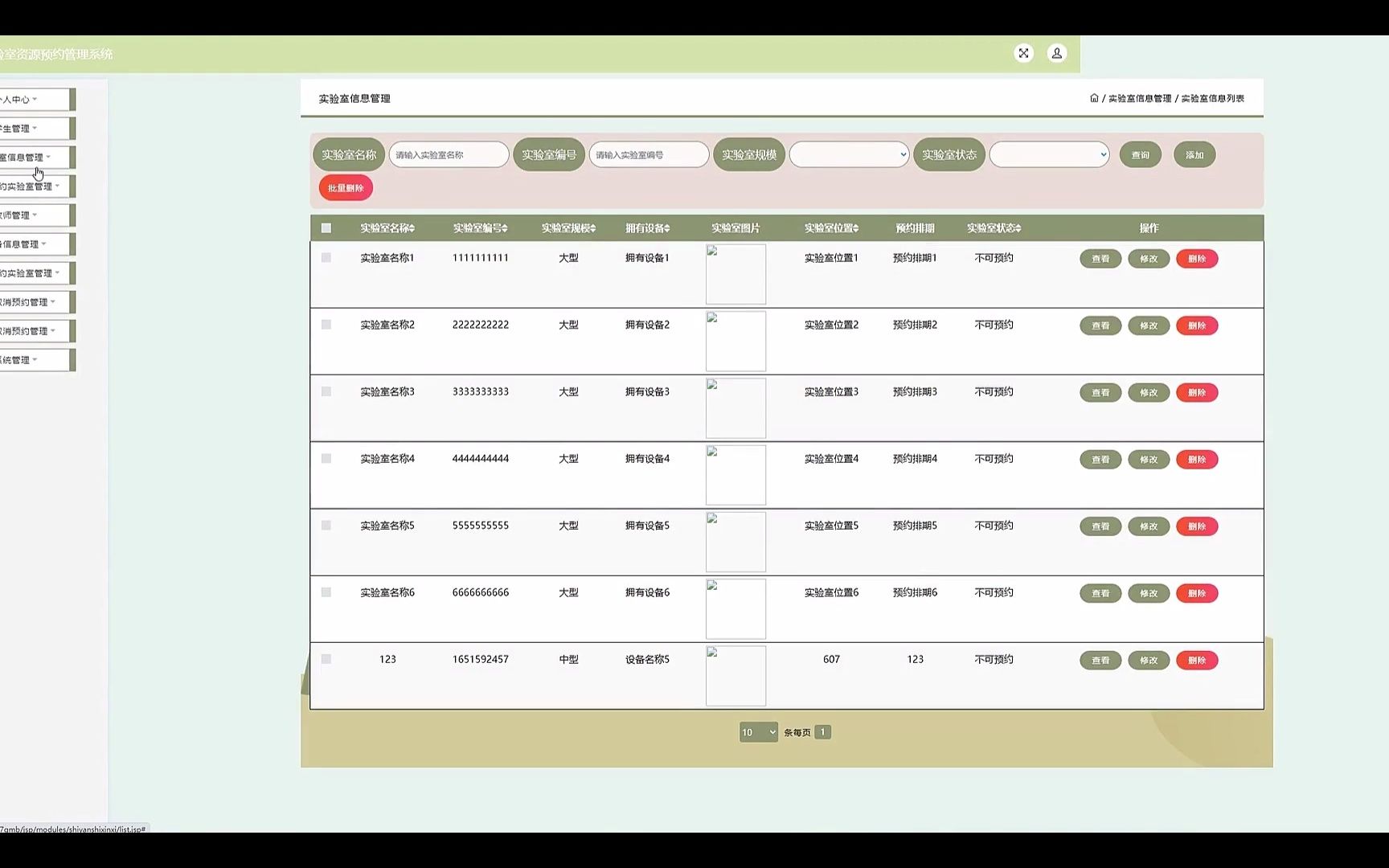Delete 实验室名称3 with 删除 button
The image size is (1389, 868).
(x=1197, y=392)
